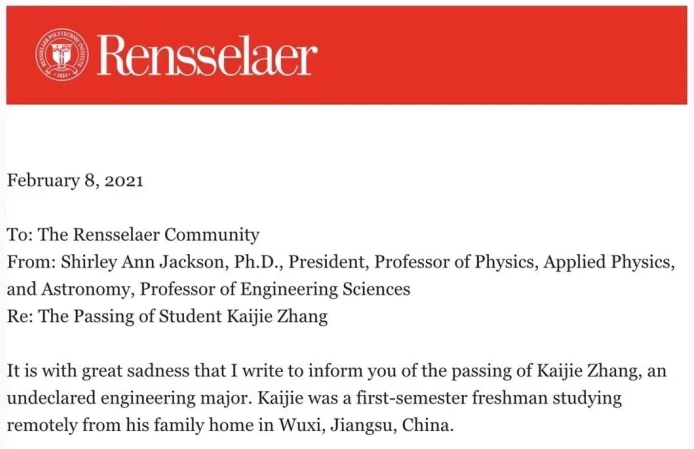Click 'and Astronomy' text
The image size is (694, 449).
(70, 290)
